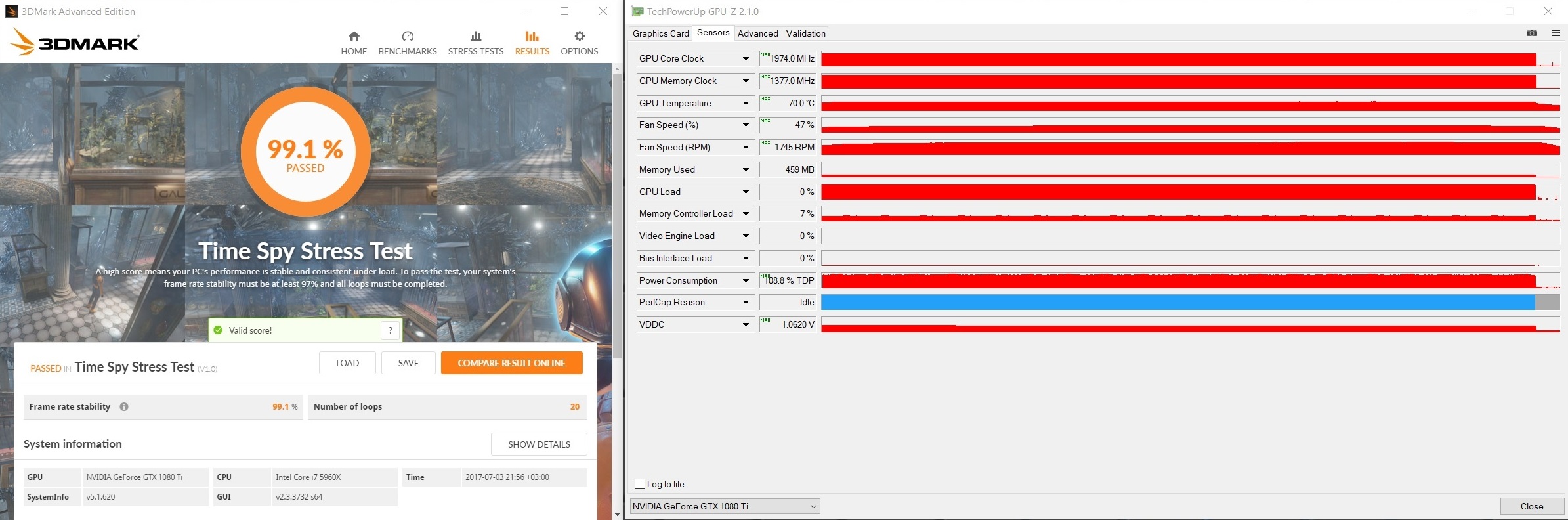1568x520 pixels.
Task: Click the 3DMark title bar app icon
Action: (12, 11)
